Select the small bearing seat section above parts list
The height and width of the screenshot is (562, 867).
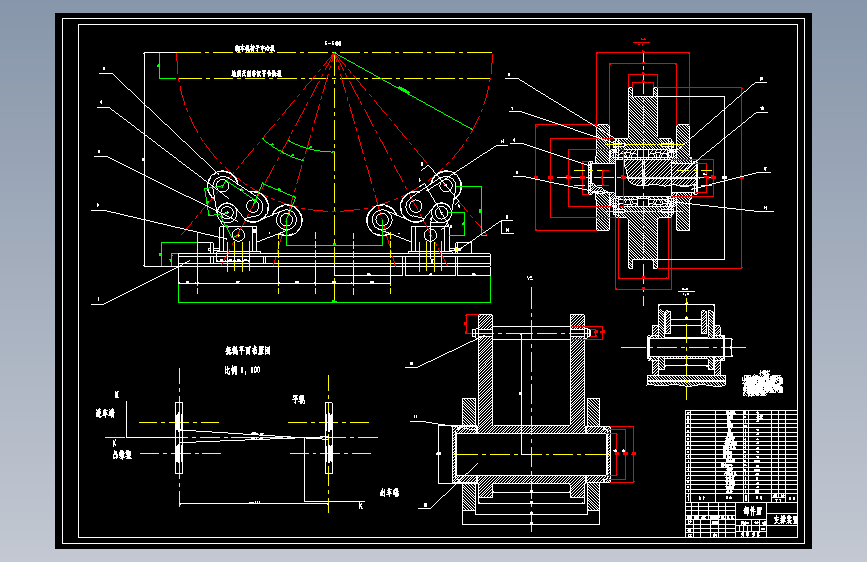pyautogui.click(x=686, y=346)
